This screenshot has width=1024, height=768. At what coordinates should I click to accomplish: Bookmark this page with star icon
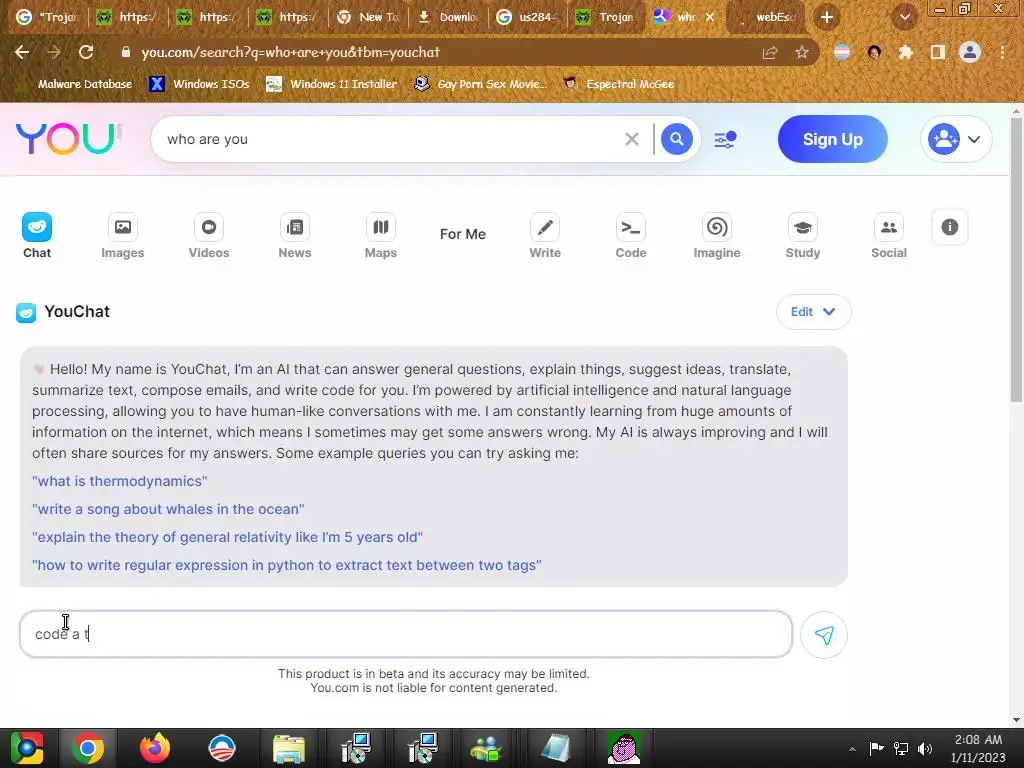[802, 52]
